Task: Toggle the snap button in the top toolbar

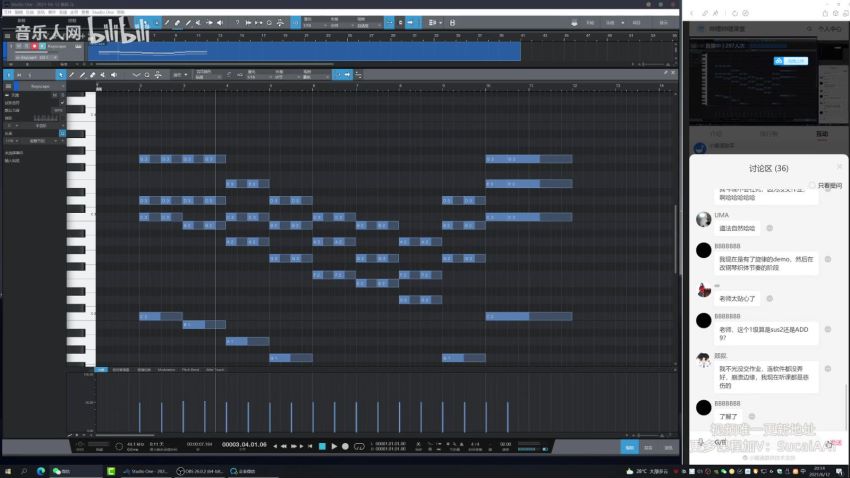Action: coord(389,23)
